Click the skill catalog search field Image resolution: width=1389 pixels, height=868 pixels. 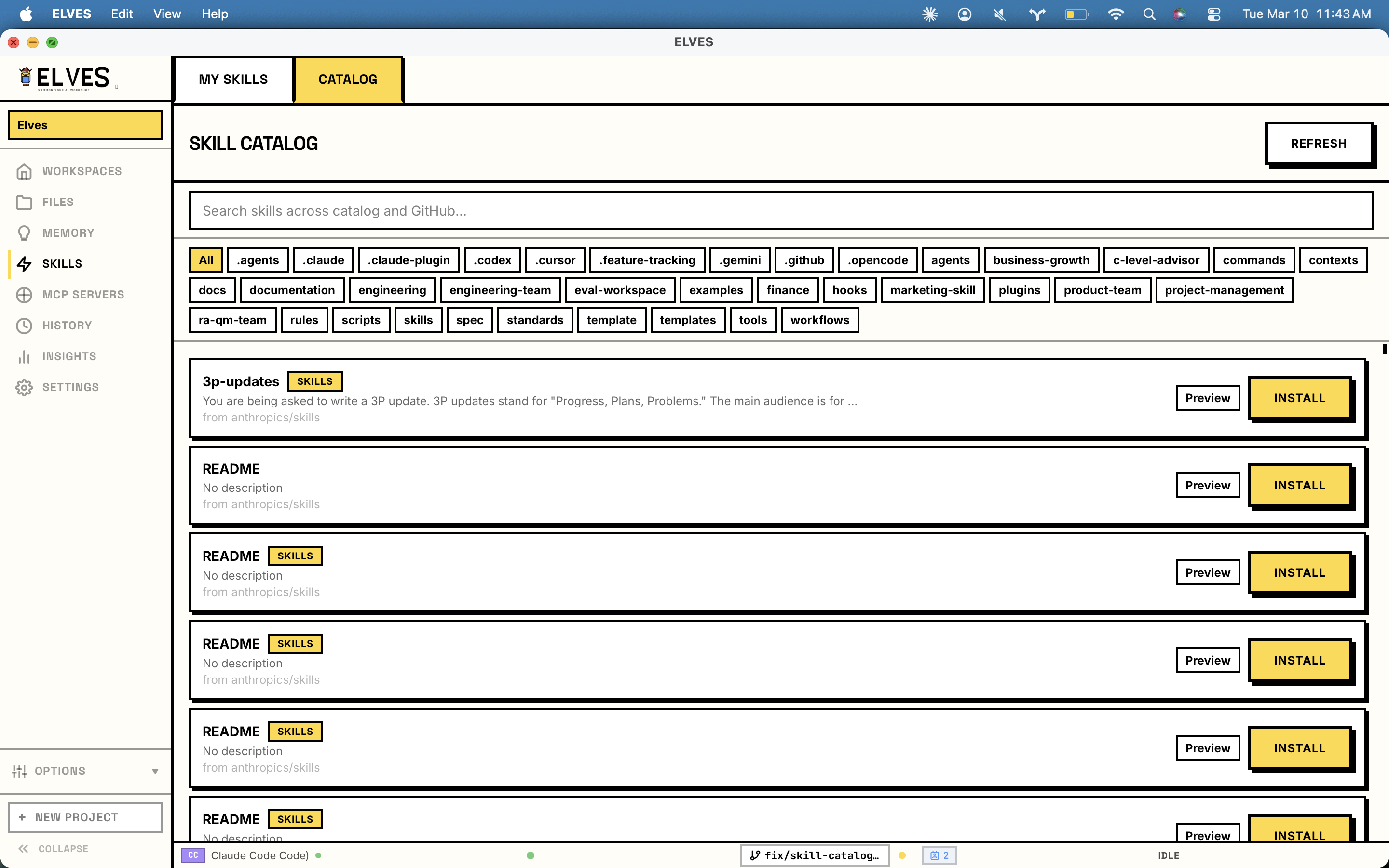781,211
